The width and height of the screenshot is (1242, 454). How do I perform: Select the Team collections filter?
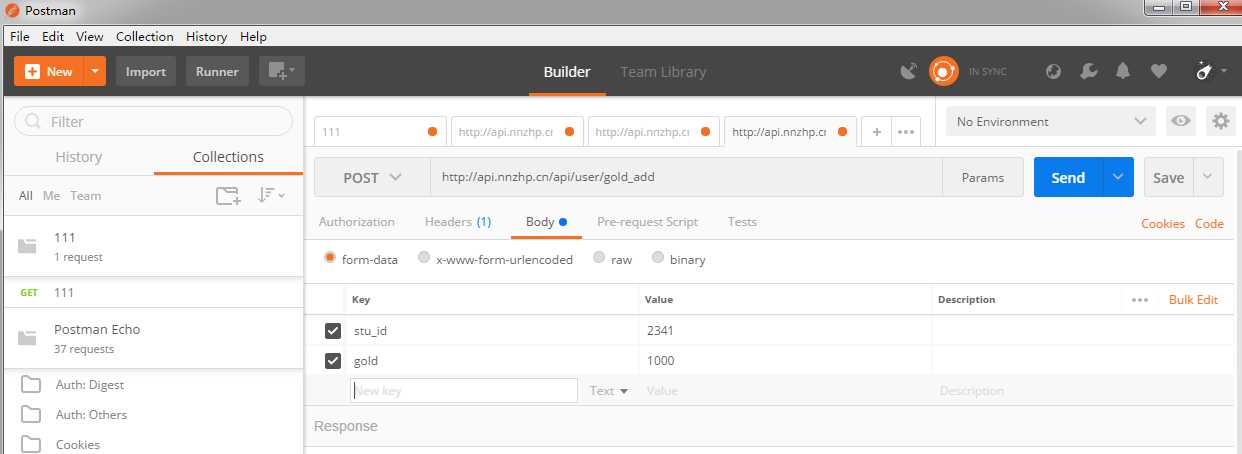(x=86, y=196)
